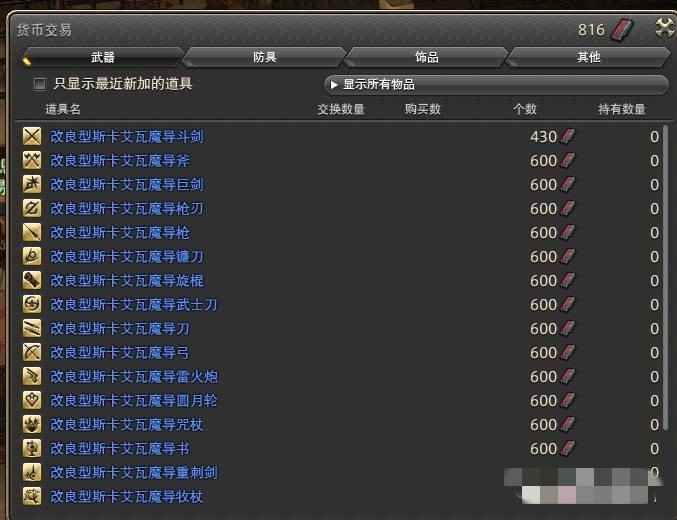Image resolution: width=677 pixels, height=520 pixels.
Task: Click held count 0 for 魔导书
Action: point(655,449)
